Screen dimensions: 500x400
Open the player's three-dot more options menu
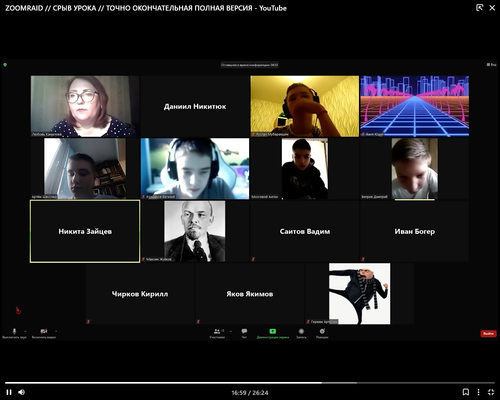478,392
